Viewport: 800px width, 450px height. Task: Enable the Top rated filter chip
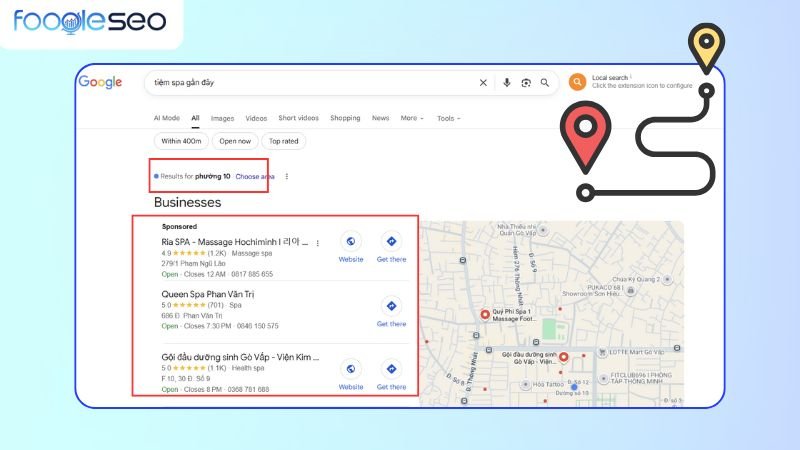click(x=285, y=141)
